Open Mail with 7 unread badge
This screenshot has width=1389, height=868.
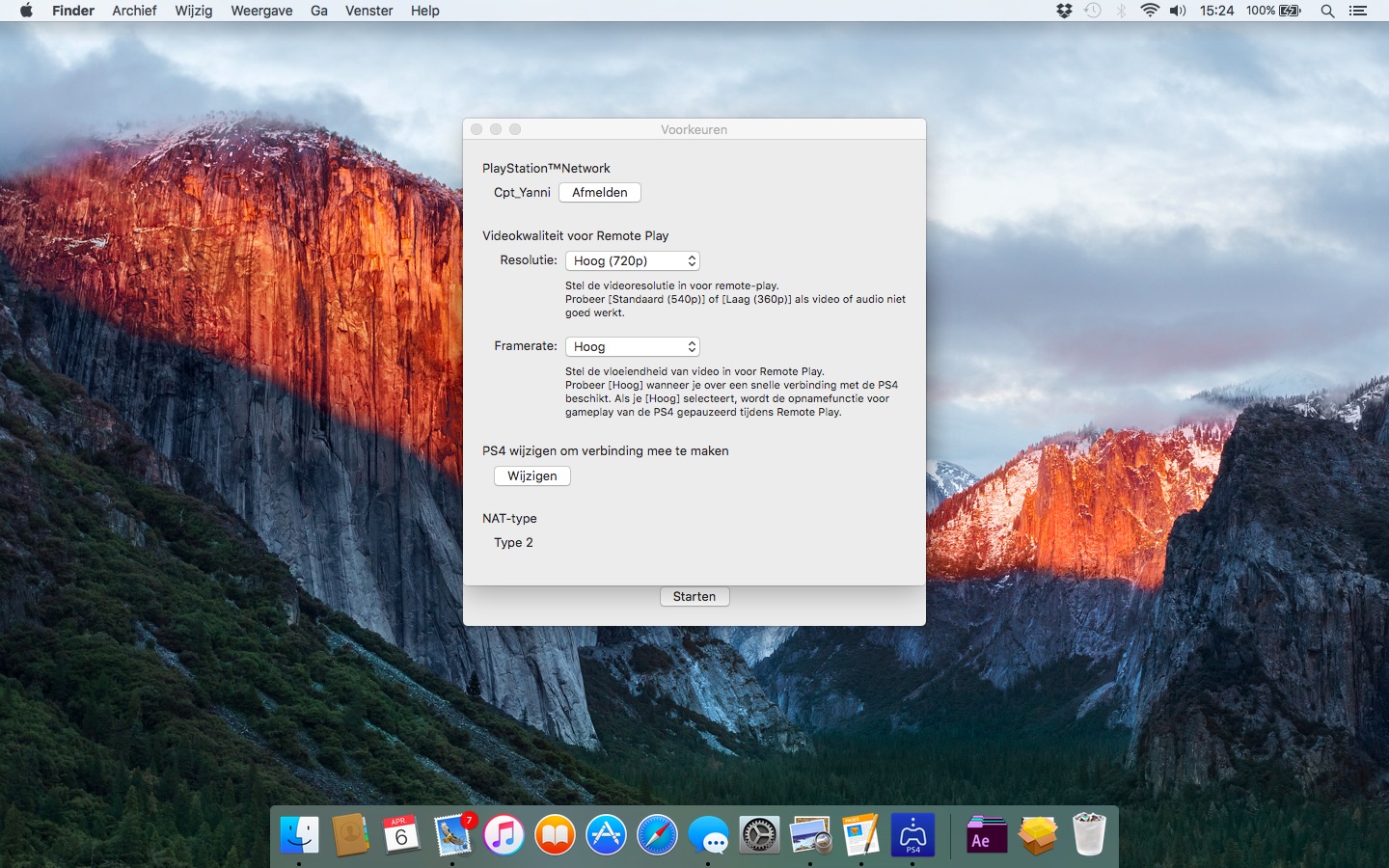pos(452,834)
